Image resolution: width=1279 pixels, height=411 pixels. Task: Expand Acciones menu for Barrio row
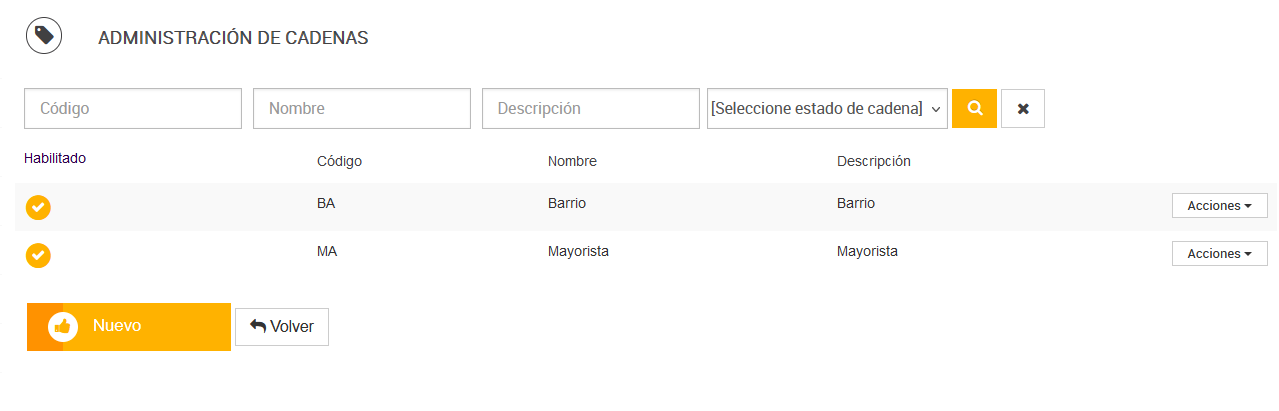pyautogui.click(x=1219, y=206)
